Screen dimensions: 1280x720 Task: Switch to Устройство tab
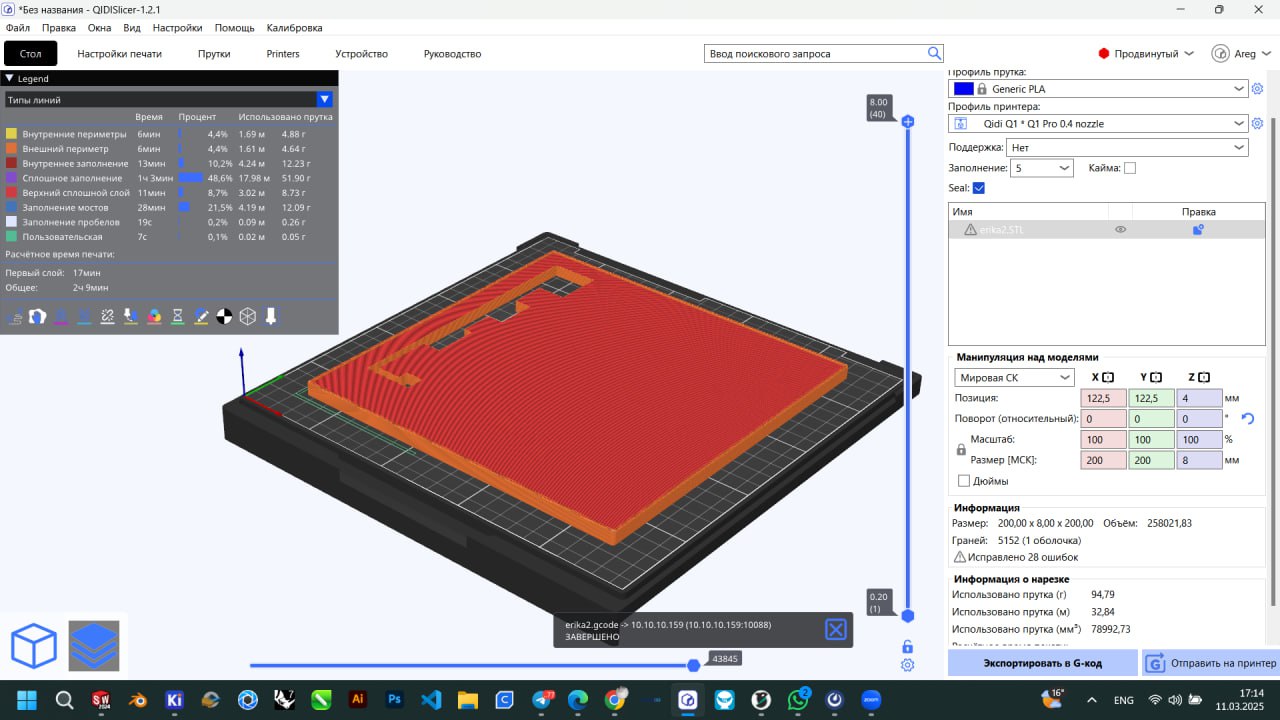click(361, 53)
